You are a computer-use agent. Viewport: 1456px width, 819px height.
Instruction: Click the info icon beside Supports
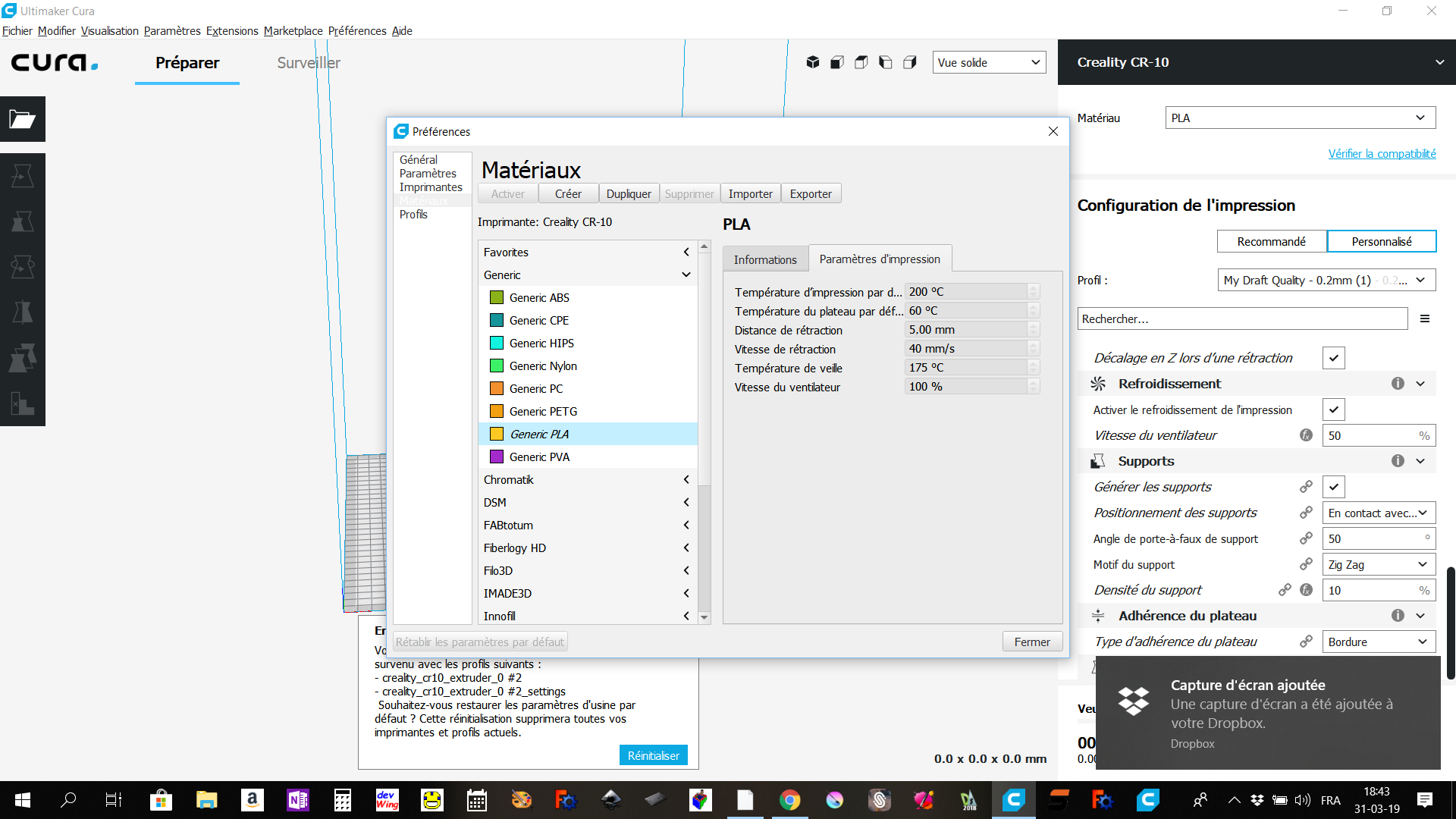point(1398,461)
